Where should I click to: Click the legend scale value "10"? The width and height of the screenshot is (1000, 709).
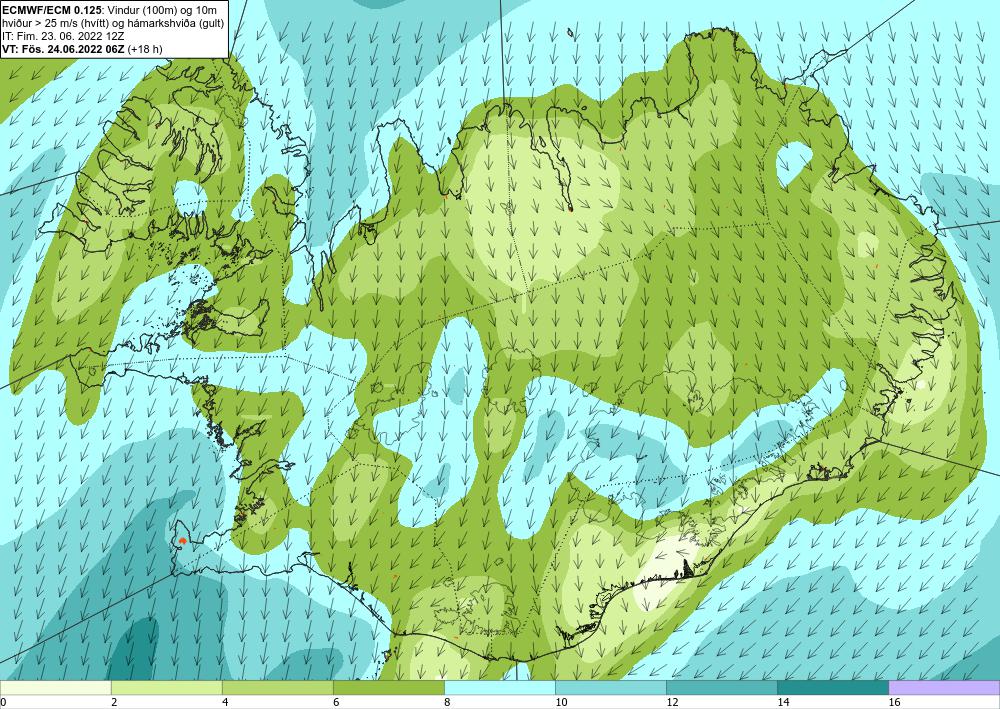pyautogui.click(x=561, y=702)
